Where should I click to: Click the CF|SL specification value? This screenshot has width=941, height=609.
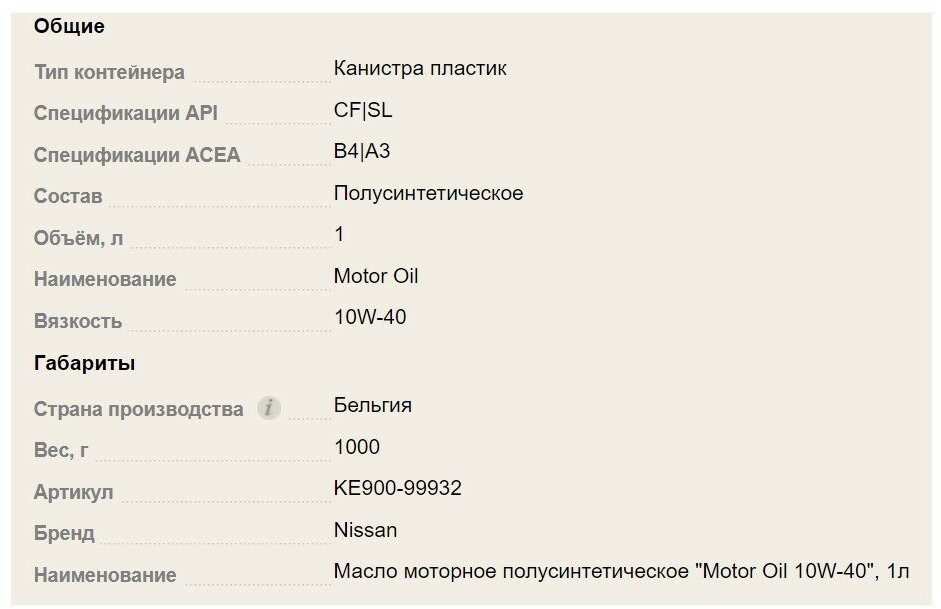(362, 110)
